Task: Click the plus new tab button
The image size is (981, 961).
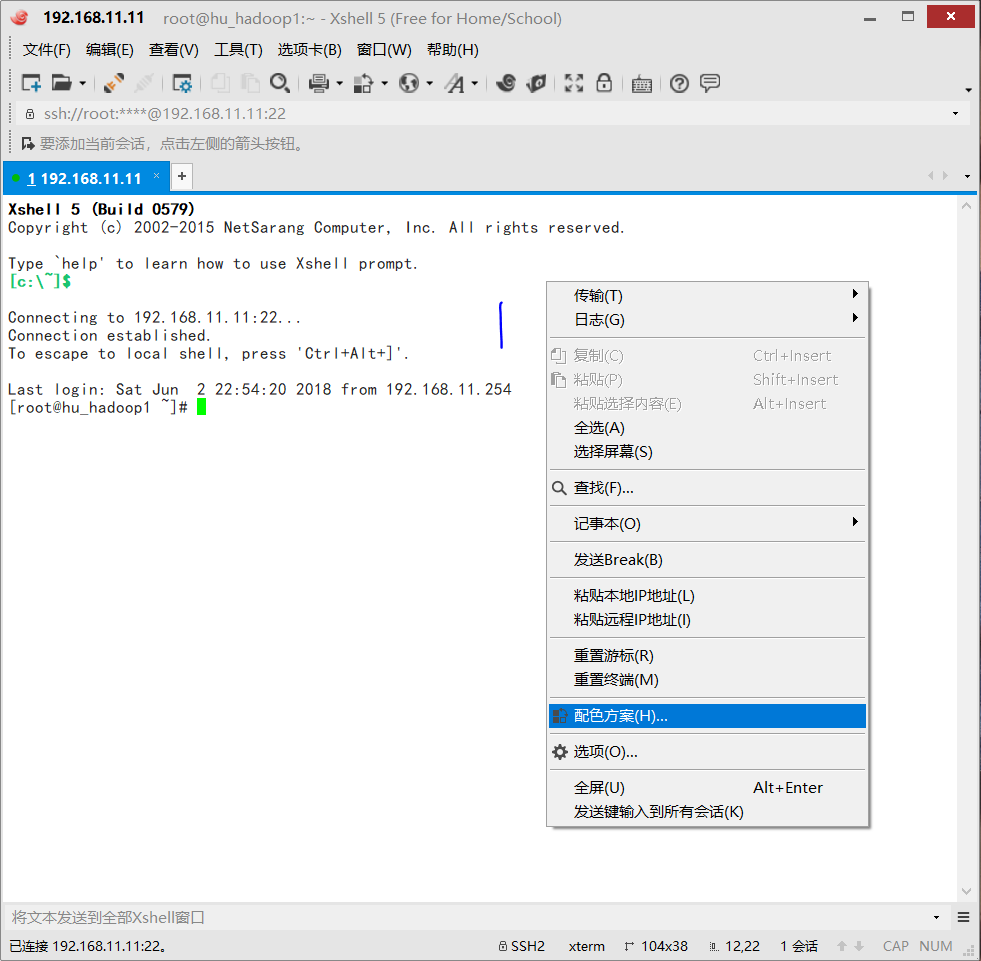Action: [x=182, y=176]
